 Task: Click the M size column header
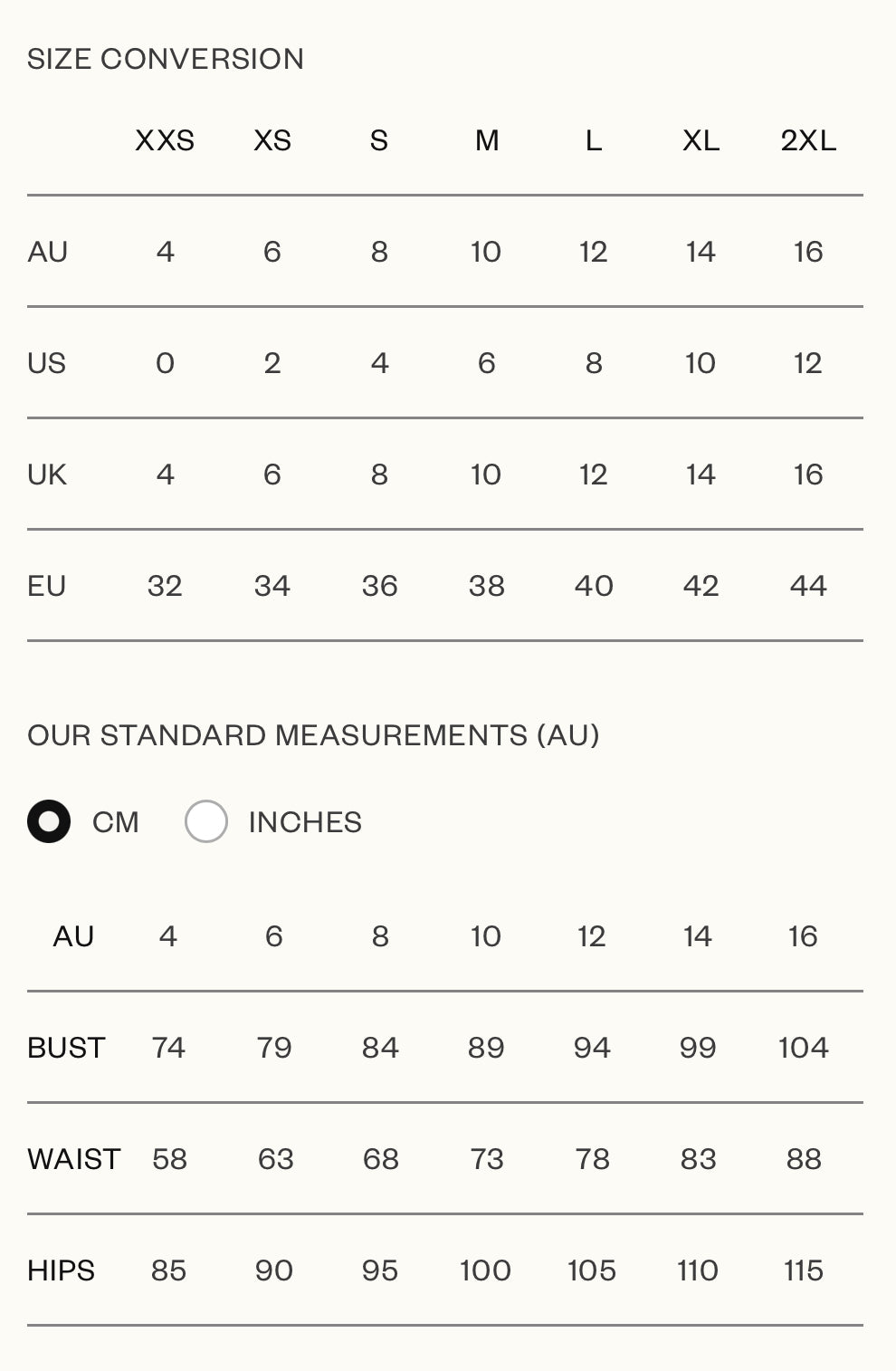coord(487,140)
